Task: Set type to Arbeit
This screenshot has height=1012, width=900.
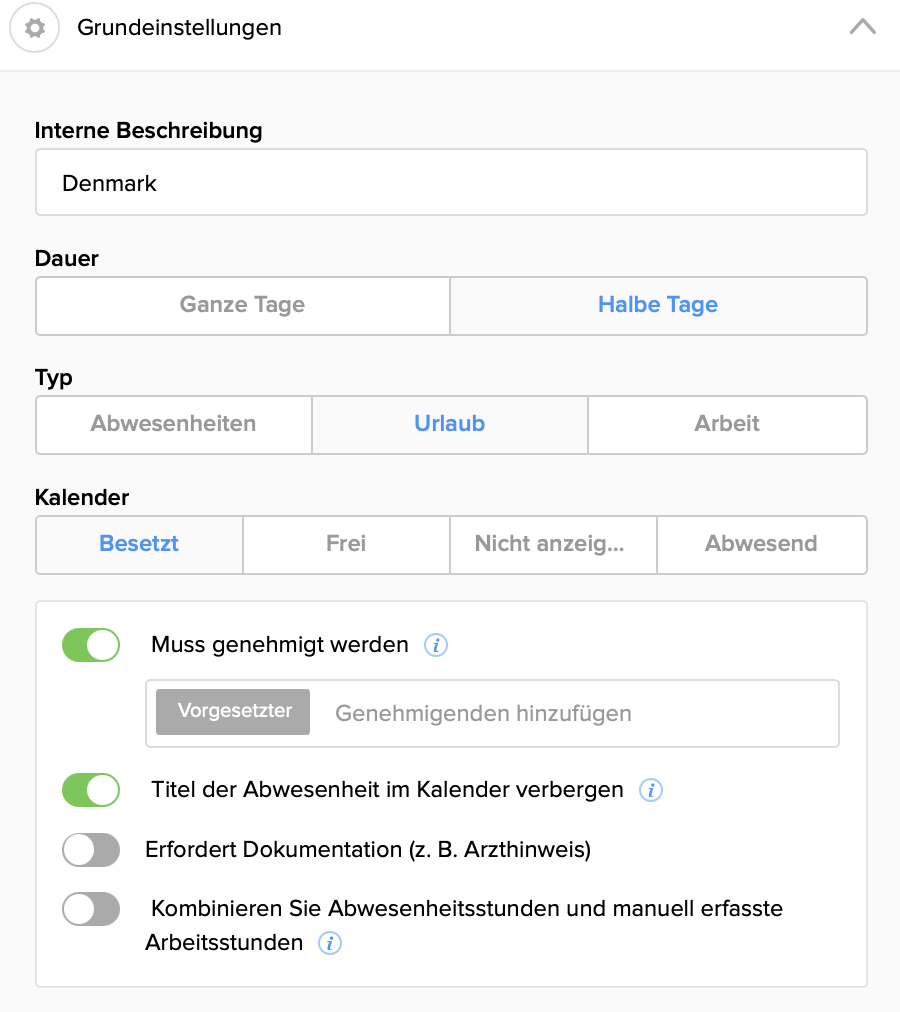Action: point(727,424)
